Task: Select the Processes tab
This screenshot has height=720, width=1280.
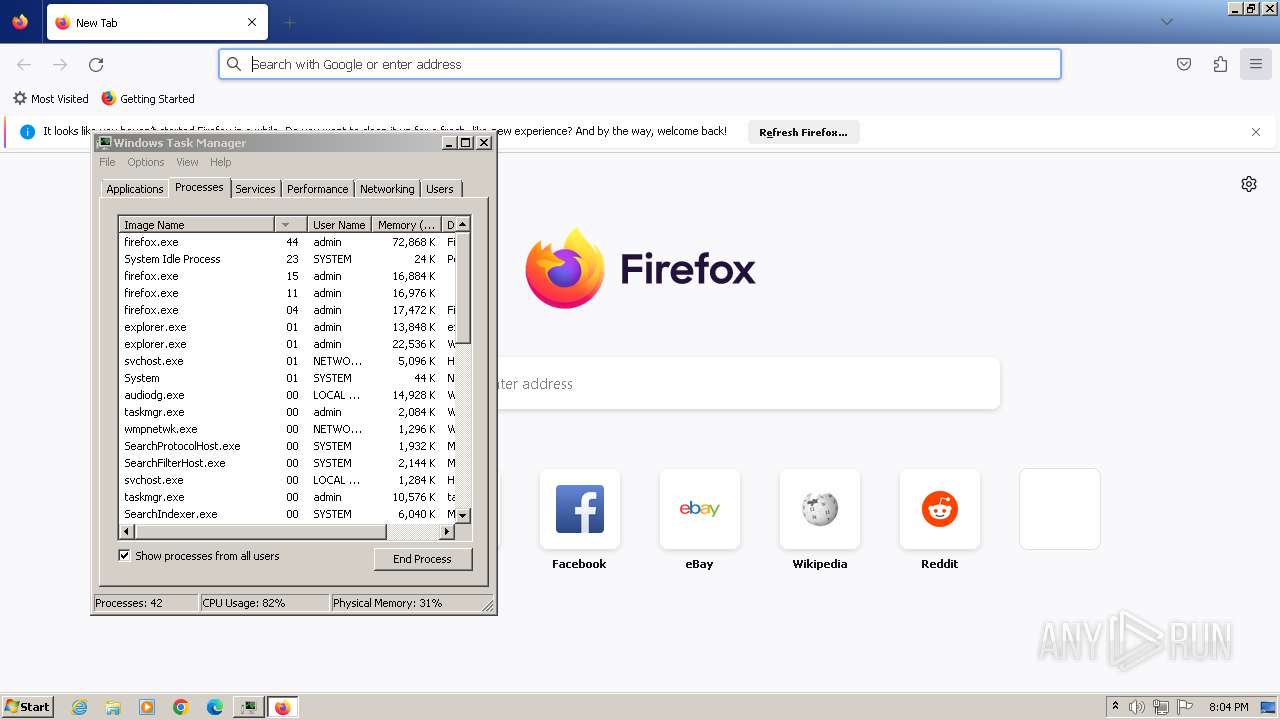Action: click(199, 187)
